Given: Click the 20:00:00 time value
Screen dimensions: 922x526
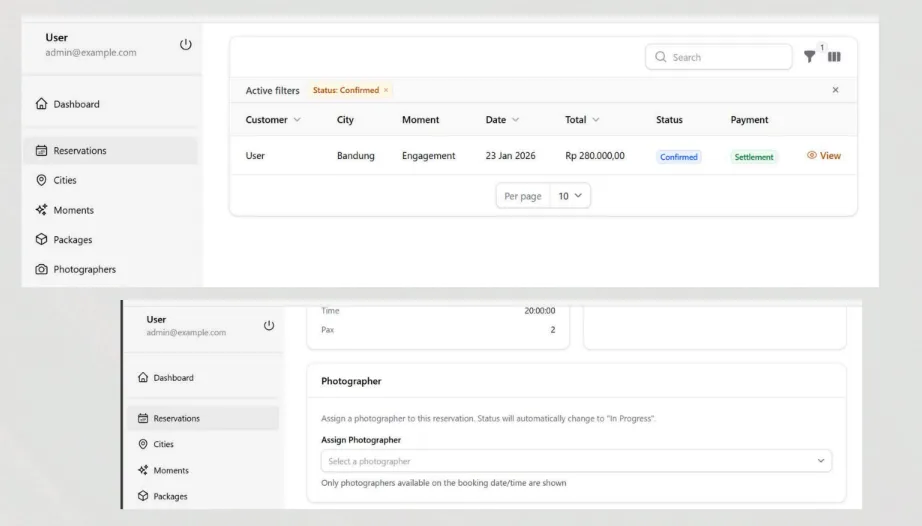Looking at the screenshot, I should pos(539,310).
